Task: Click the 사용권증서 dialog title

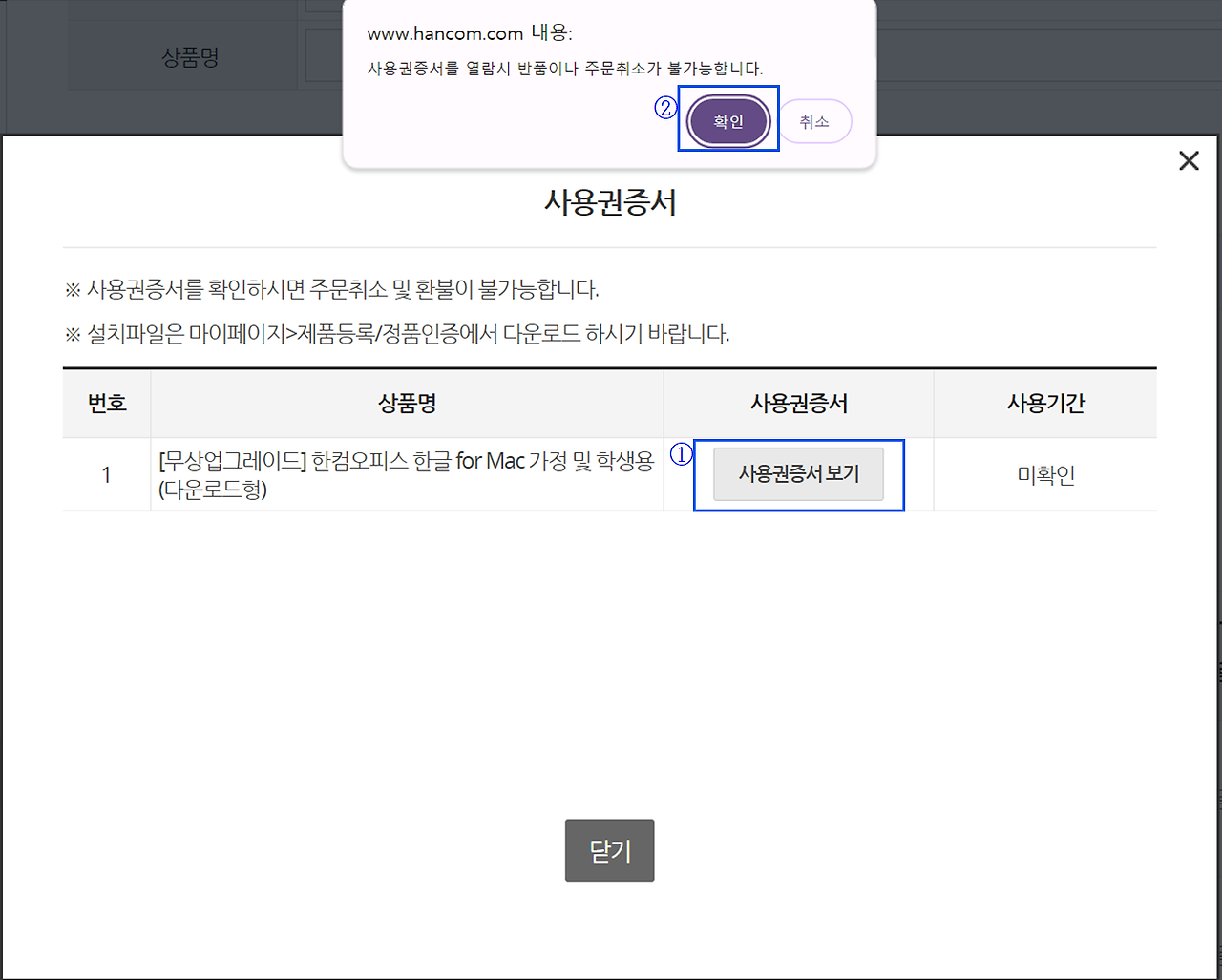Action: click(610, 202)
